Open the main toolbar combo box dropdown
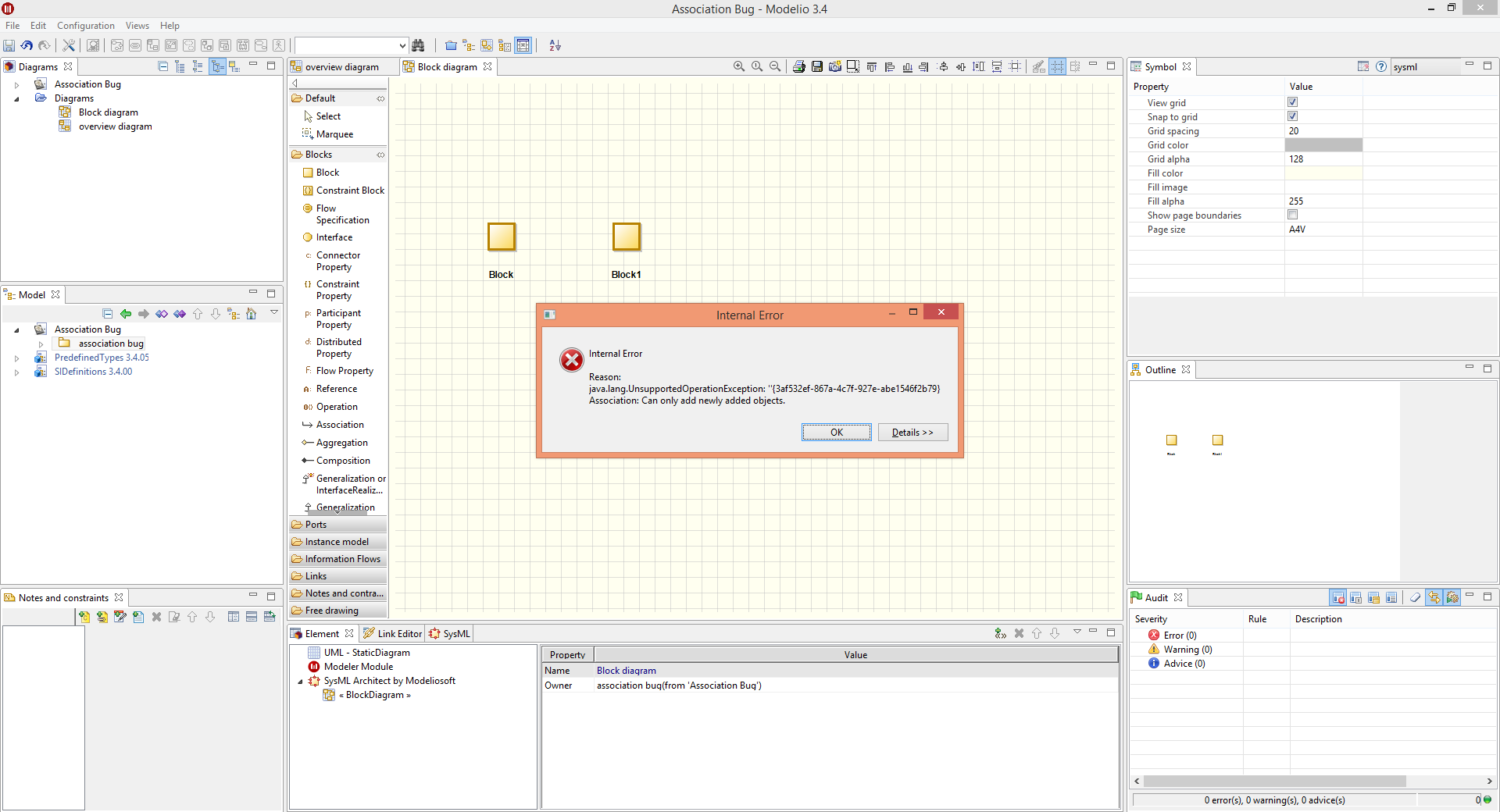The image size is (1500, 812). coord(402,46)
